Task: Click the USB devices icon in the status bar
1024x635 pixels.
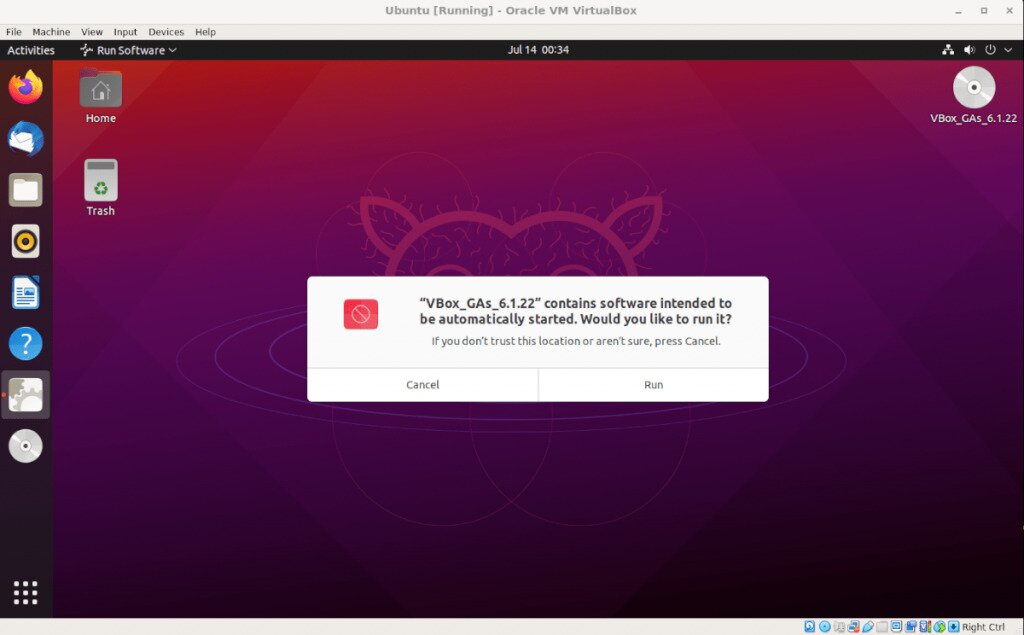Action: click(869, 625)
